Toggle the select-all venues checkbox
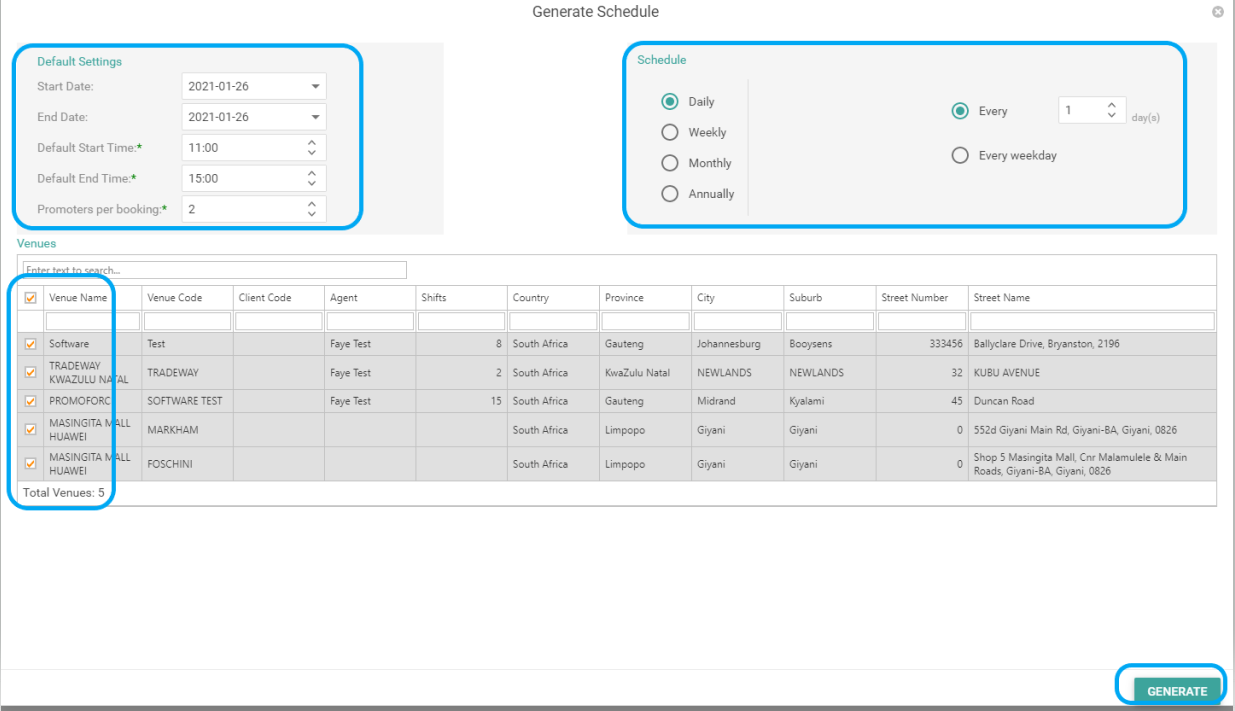Viewport: 1235px width, 711px height. [x=31, y=297]
